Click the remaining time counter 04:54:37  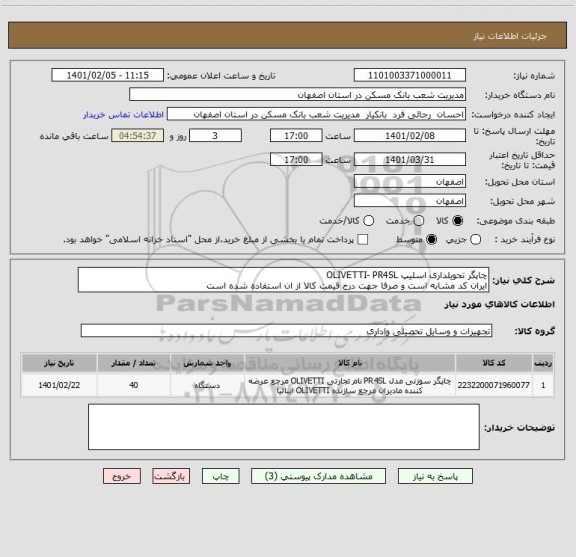(138, 136)
